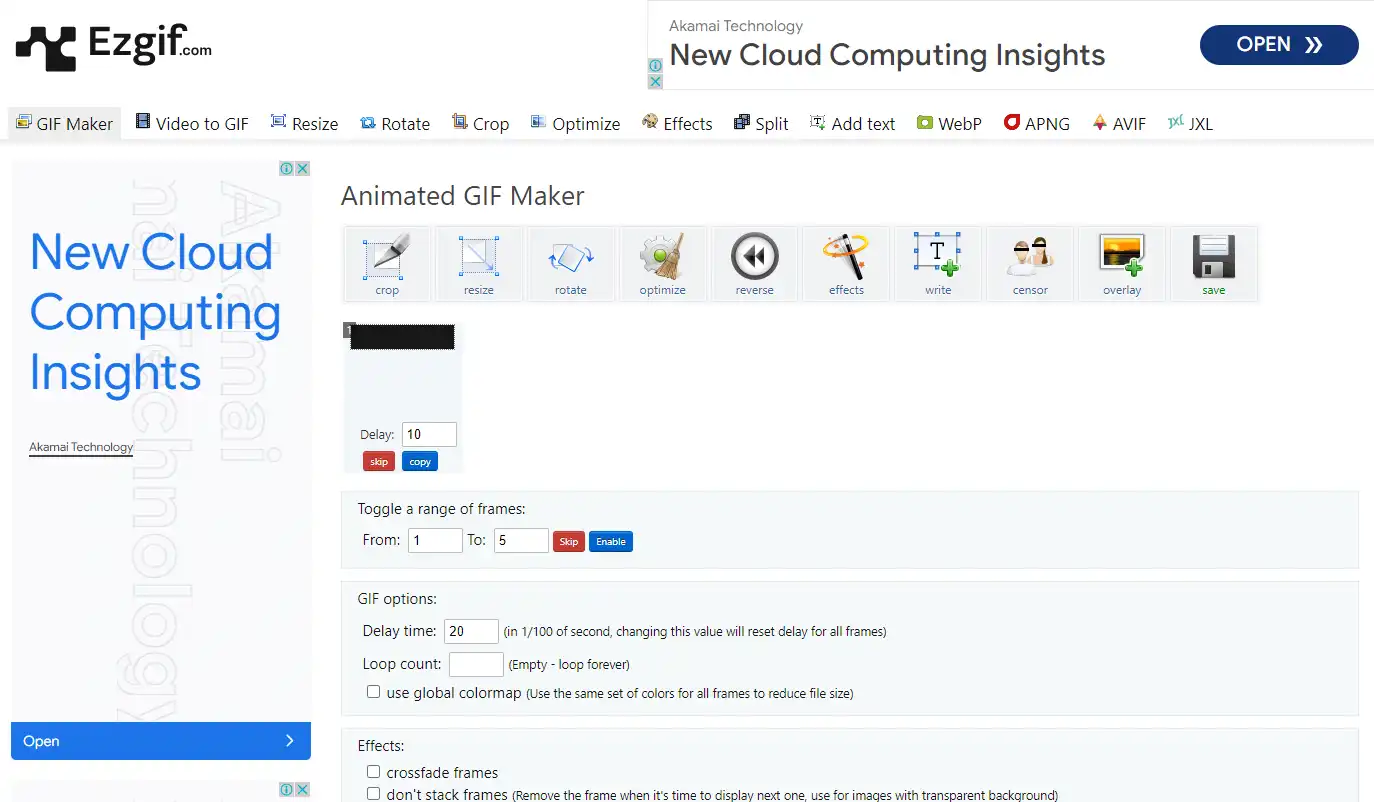
Task: Enable use global colormap checkbox
Action: pyautogui.click(x=374, y=692)
